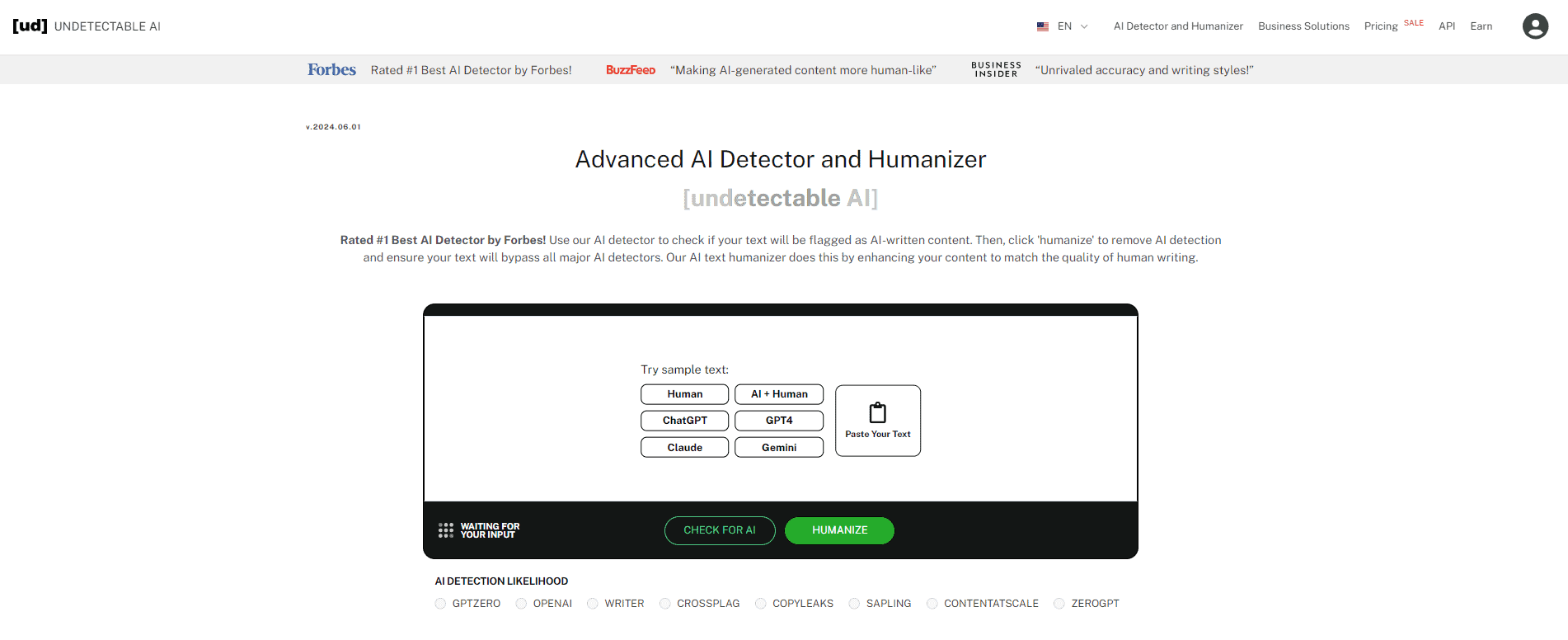Open the API menu link

tap(1447, 26)
